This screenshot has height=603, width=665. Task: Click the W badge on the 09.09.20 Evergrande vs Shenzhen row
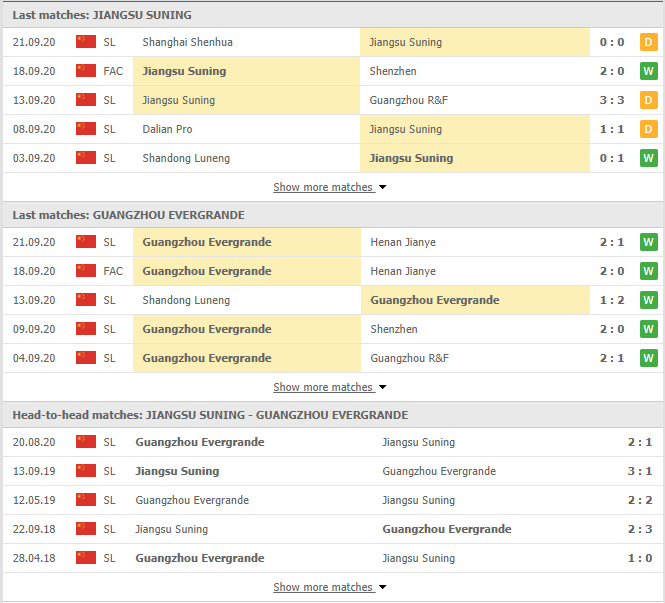648,329
